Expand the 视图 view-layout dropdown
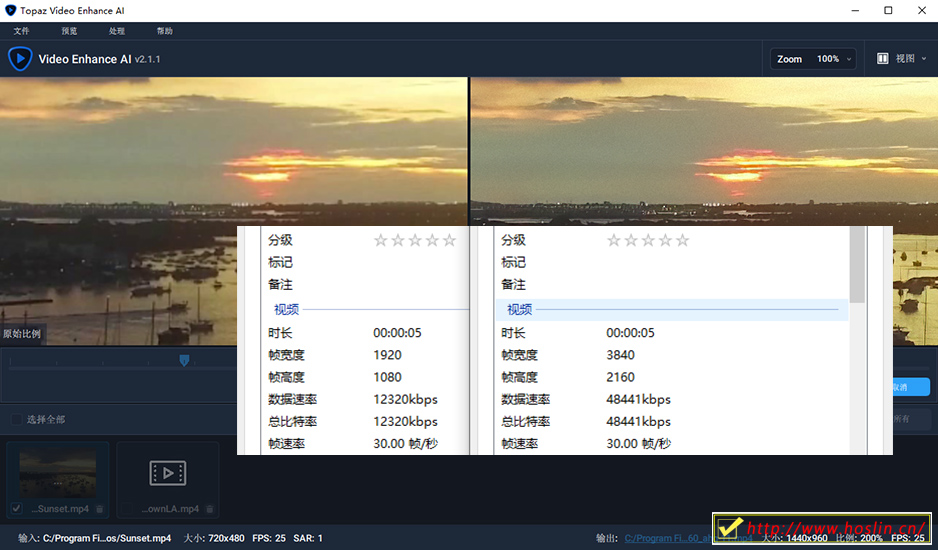 point(902,59)
